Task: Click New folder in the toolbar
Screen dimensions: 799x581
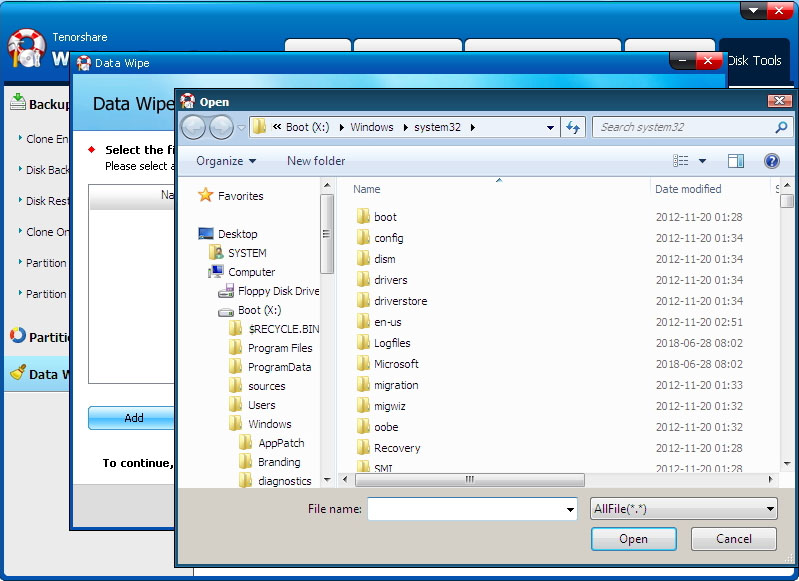Action: [x=316, y=161]
